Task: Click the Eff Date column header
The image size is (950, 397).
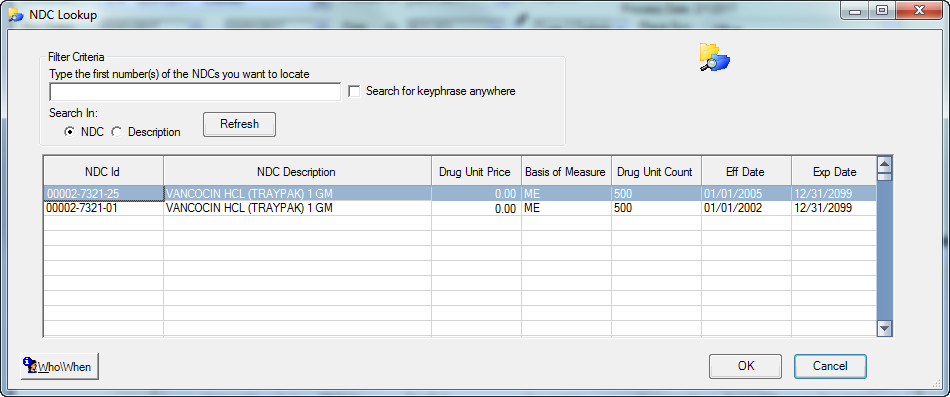Action: pyautogui.click(x=746, y=172)
